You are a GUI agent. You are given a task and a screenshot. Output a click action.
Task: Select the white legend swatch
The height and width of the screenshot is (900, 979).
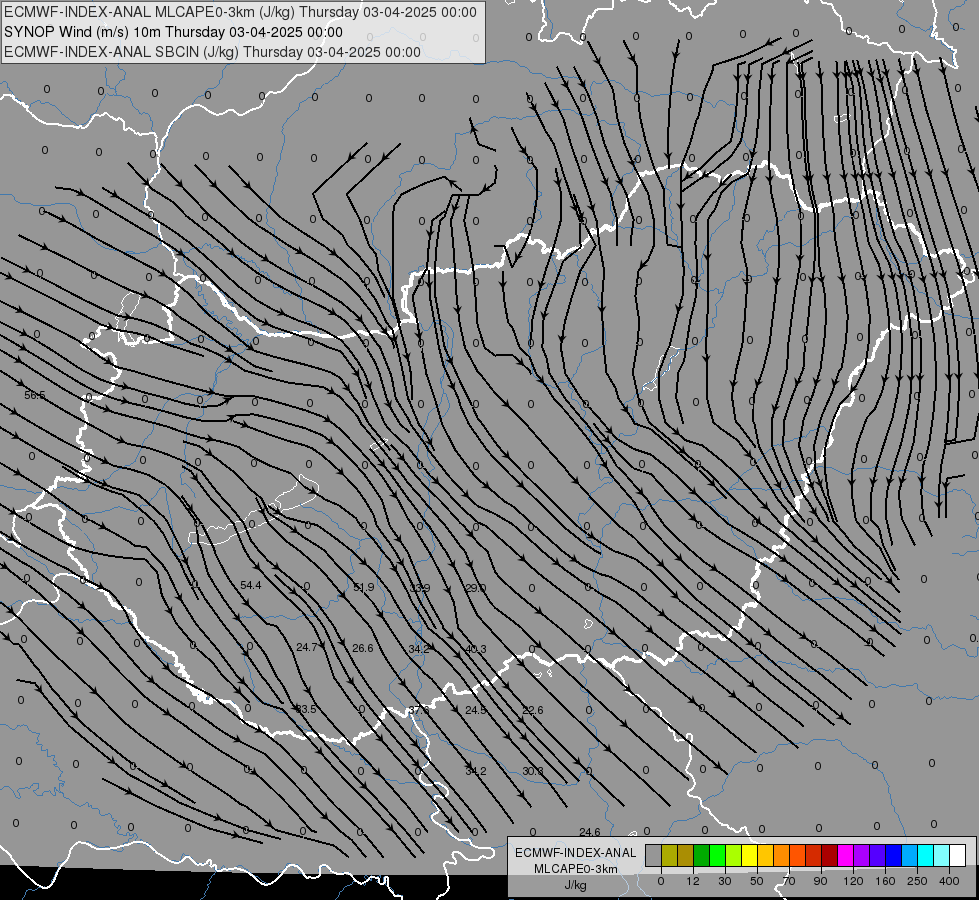click(957, 855)
